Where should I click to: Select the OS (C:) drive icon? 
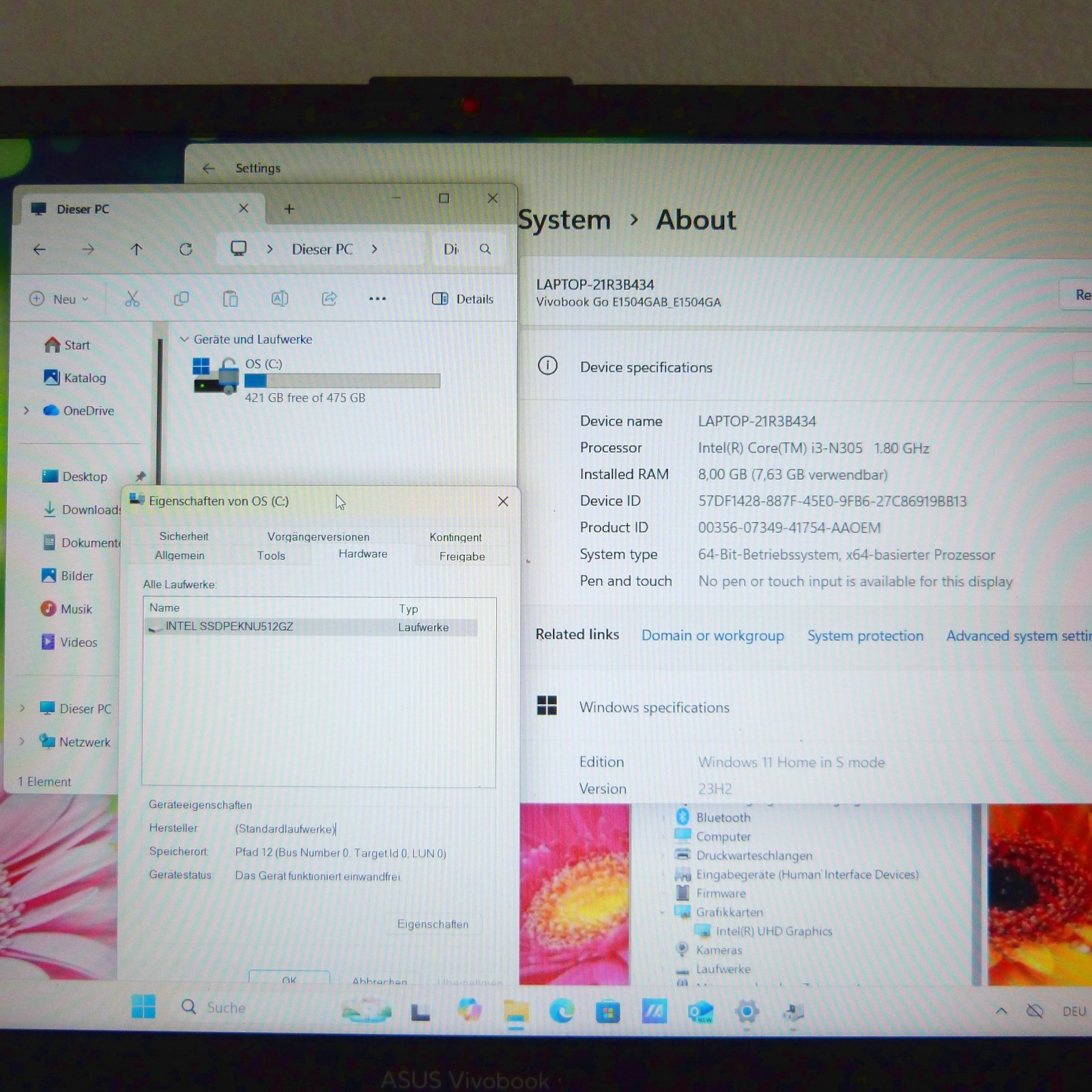216,375
